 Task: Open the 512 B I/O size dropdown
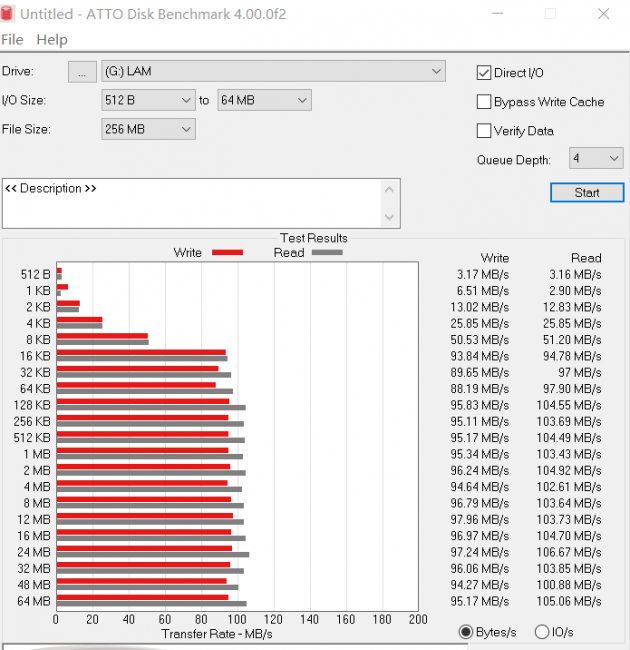tap(148, 100)
